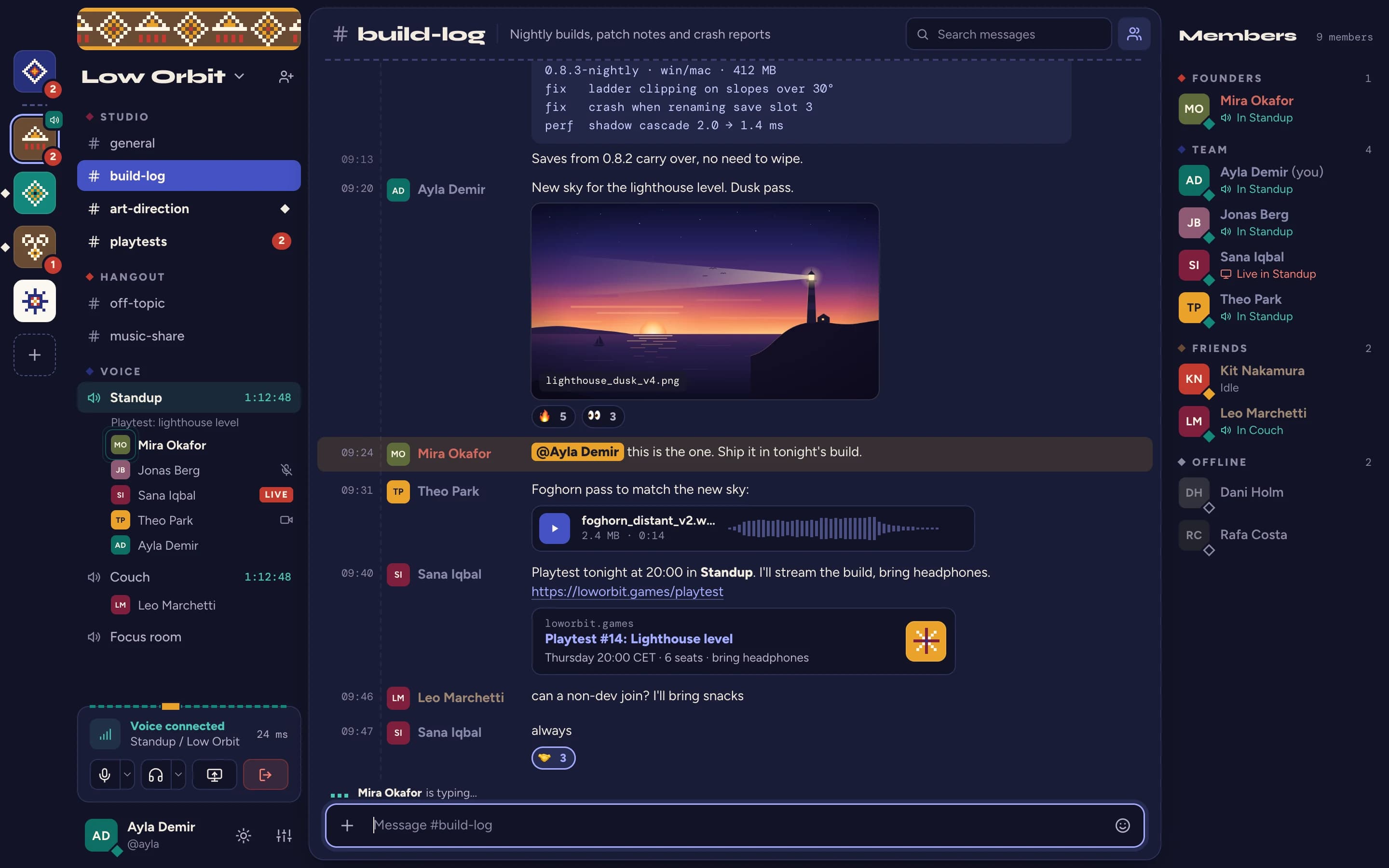1389x868 pixels.
Task: Click the @Ayla Demir mention
Action: [577, 452]
